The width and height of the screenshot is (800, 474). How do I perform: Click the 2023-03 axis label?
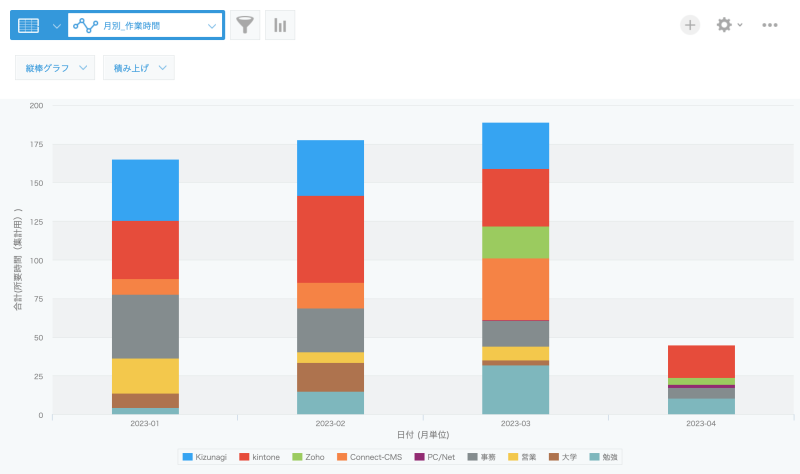click(x=516, y=423)
